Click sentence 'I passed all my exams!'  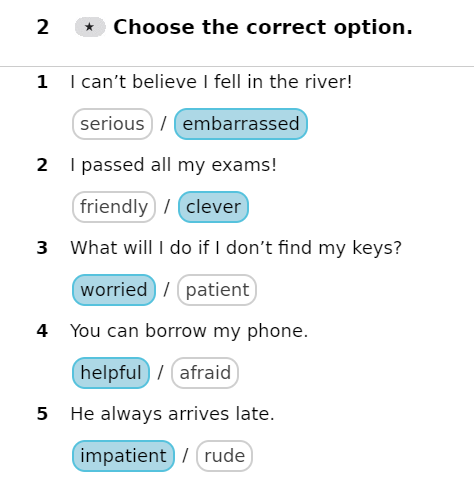(173, 165)
